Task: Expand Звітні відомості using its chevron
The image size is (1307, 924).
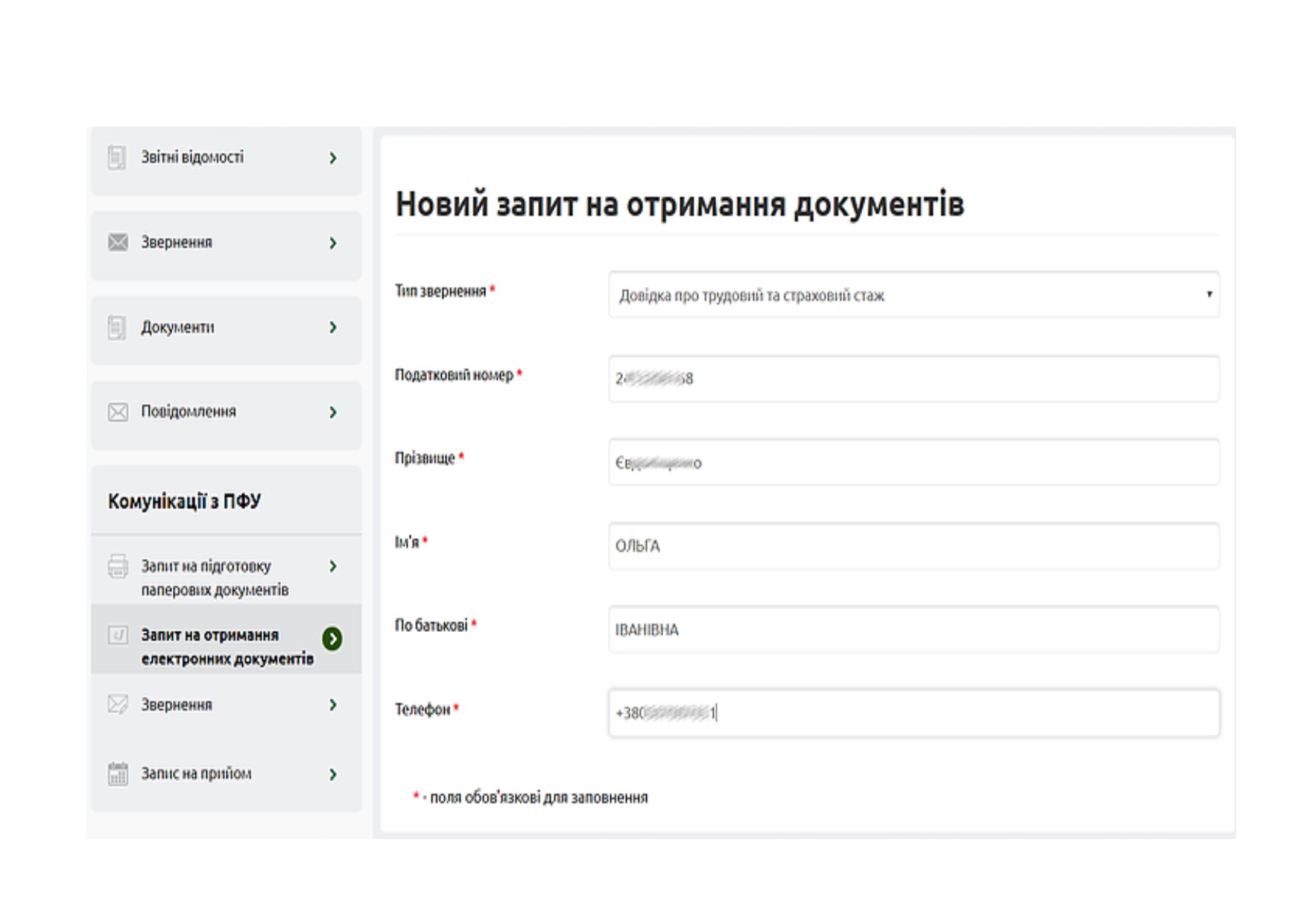Action: (333, 158)
